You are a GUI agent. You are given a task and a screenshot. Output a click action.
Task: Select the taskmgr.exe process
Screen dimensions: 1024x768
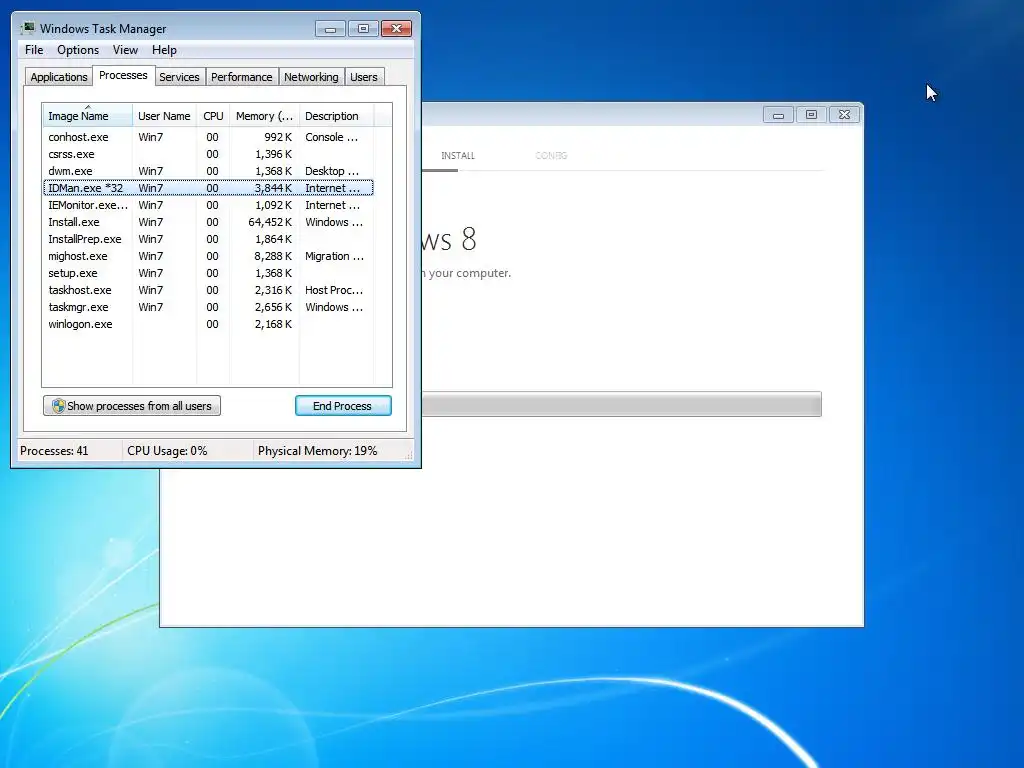coord(208,307)
